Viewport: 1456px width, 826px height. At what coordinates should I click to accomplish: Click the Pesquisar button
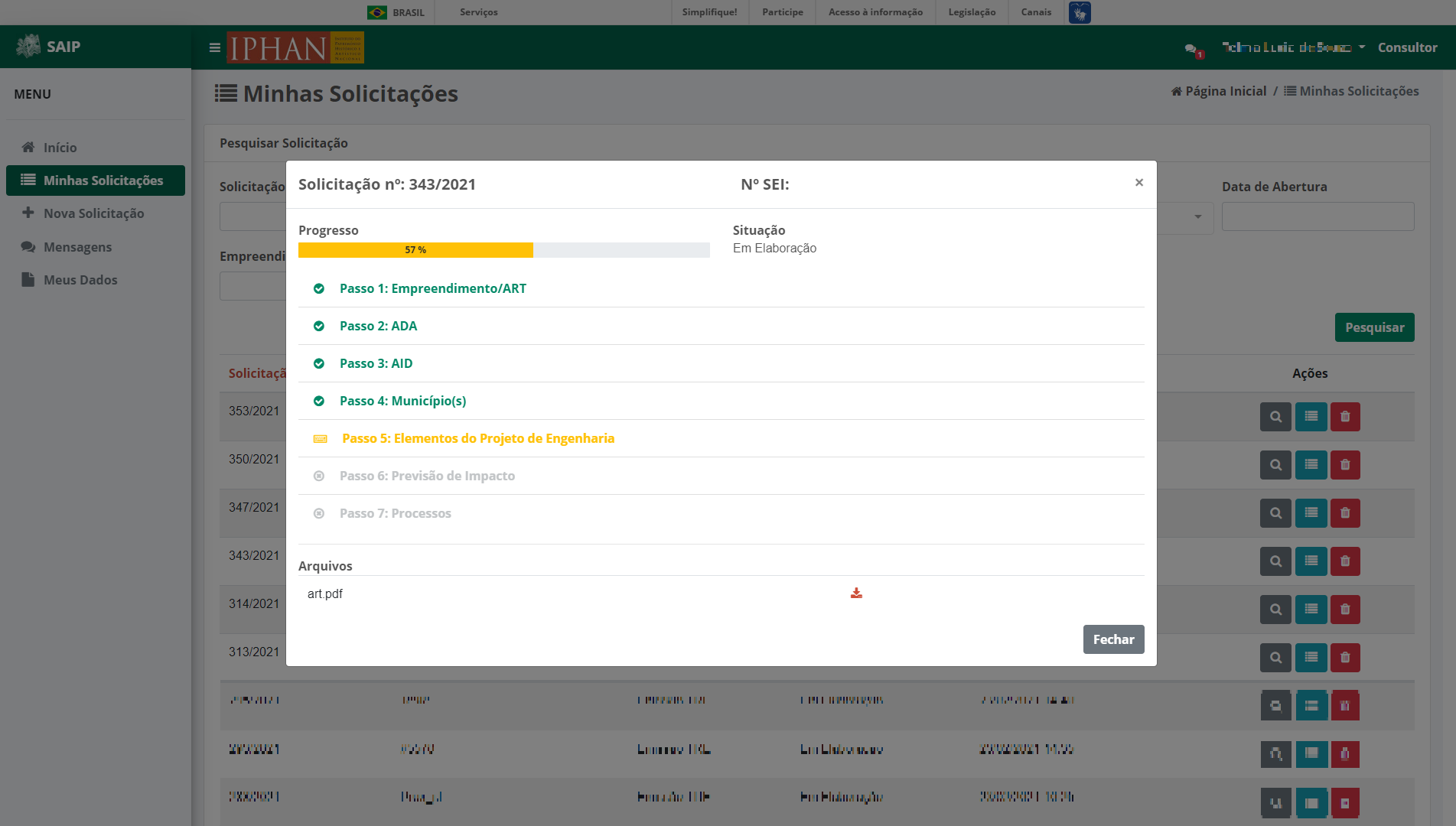point(1374,327)
